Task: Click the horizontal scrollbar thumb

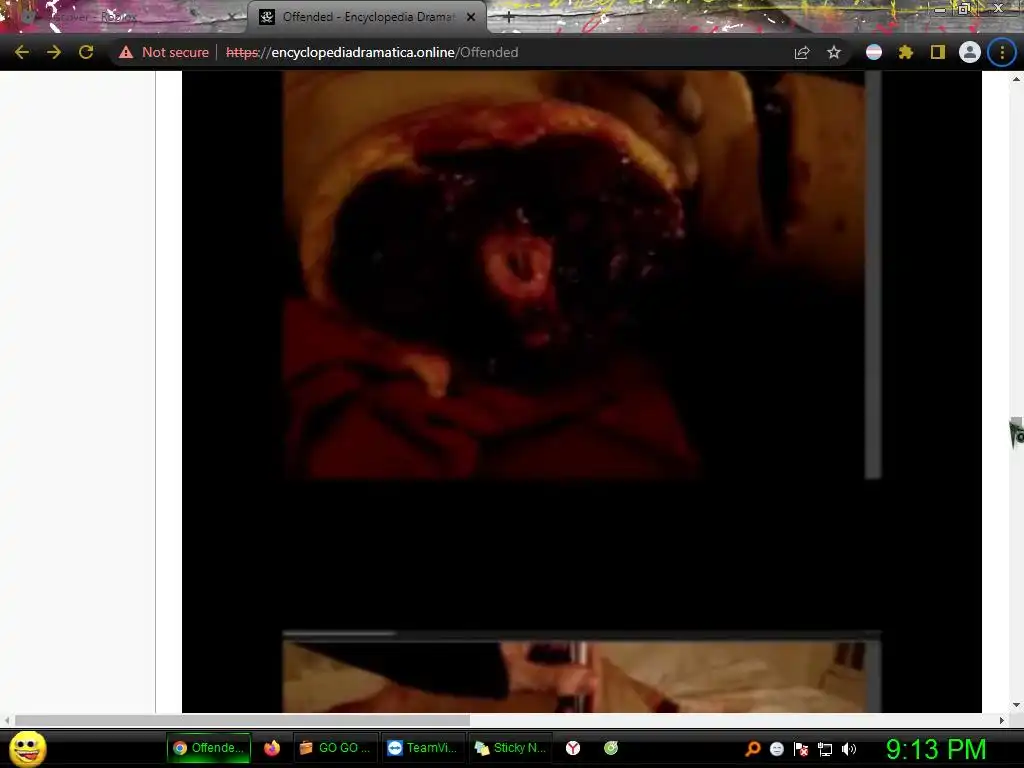Action: click(242, 720)
